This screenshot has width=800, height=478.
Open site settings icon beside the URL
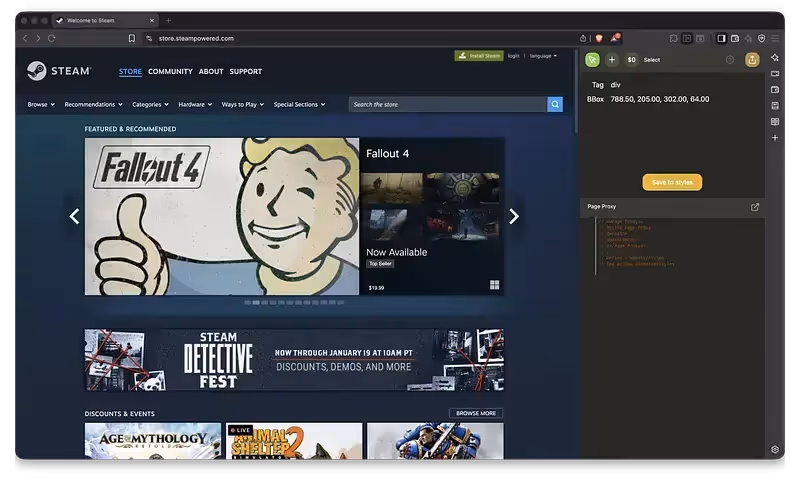pyautogui.click(x=149, y=38)
